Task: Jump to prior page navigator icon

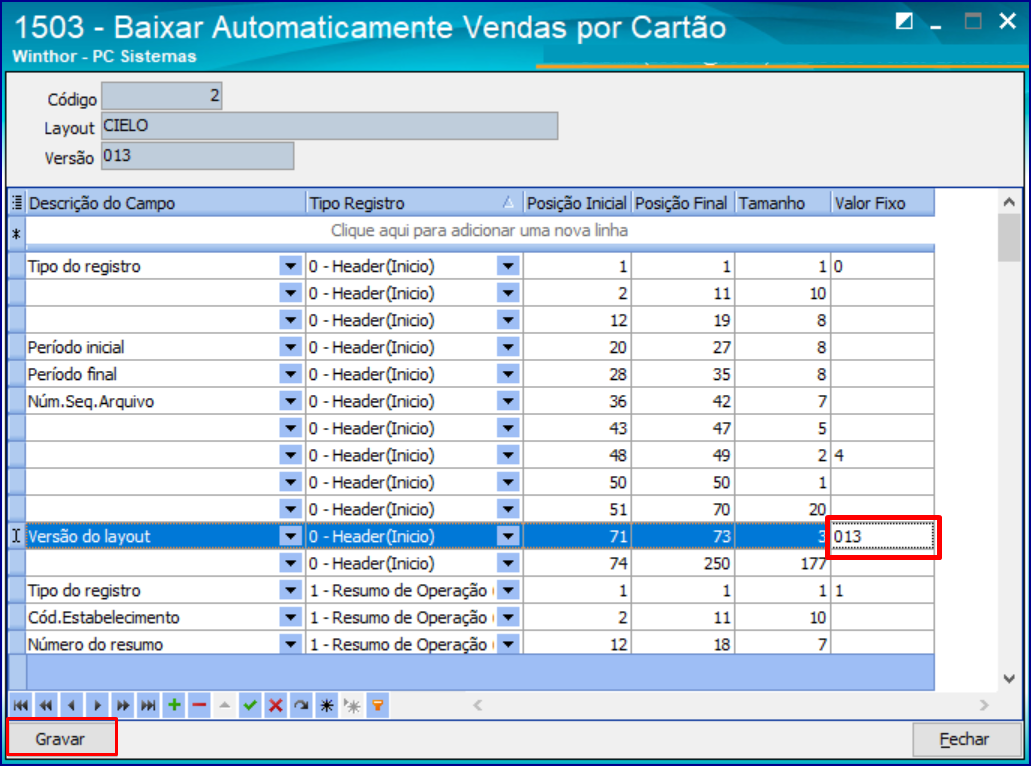Action: (46, 706)
